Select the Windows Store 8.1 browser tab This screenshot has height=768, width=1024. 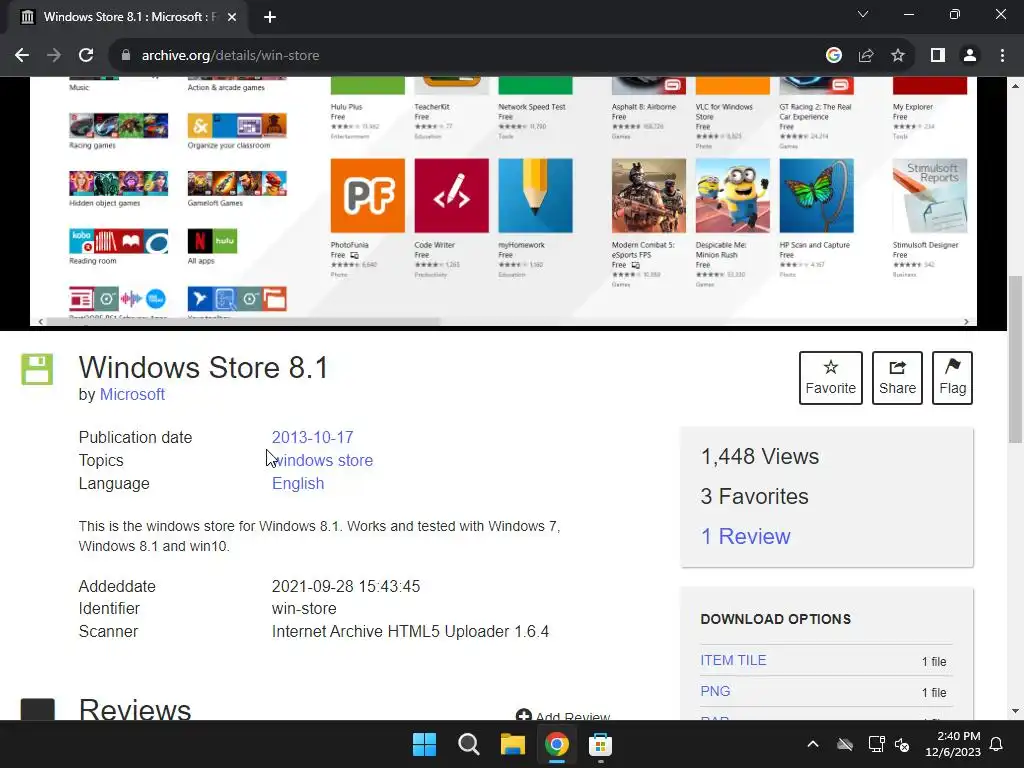(127, 18)
